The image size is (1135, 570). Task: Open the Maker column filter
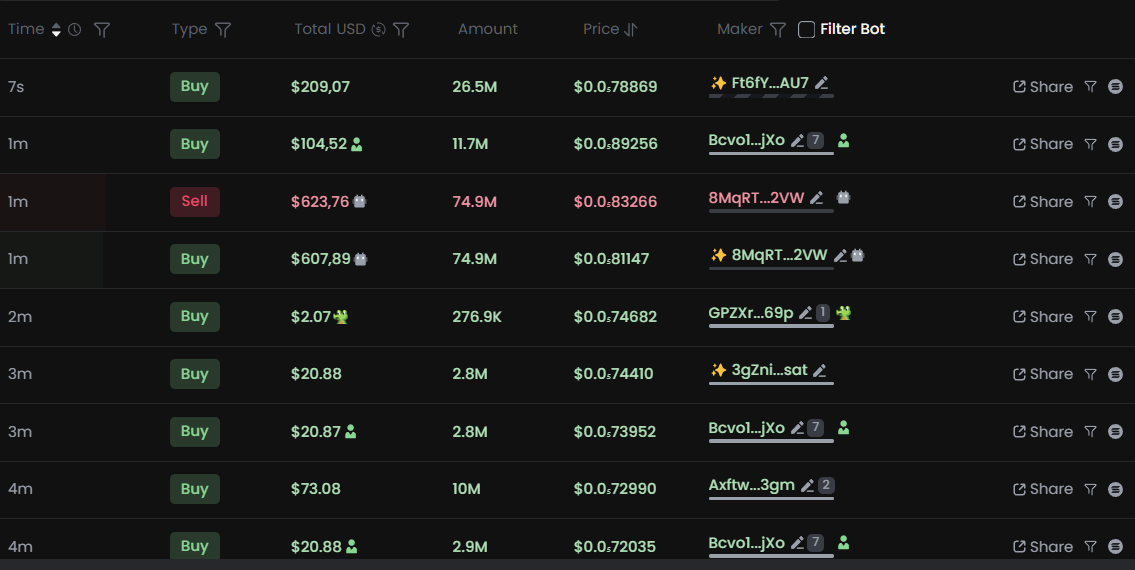[777, 30]
